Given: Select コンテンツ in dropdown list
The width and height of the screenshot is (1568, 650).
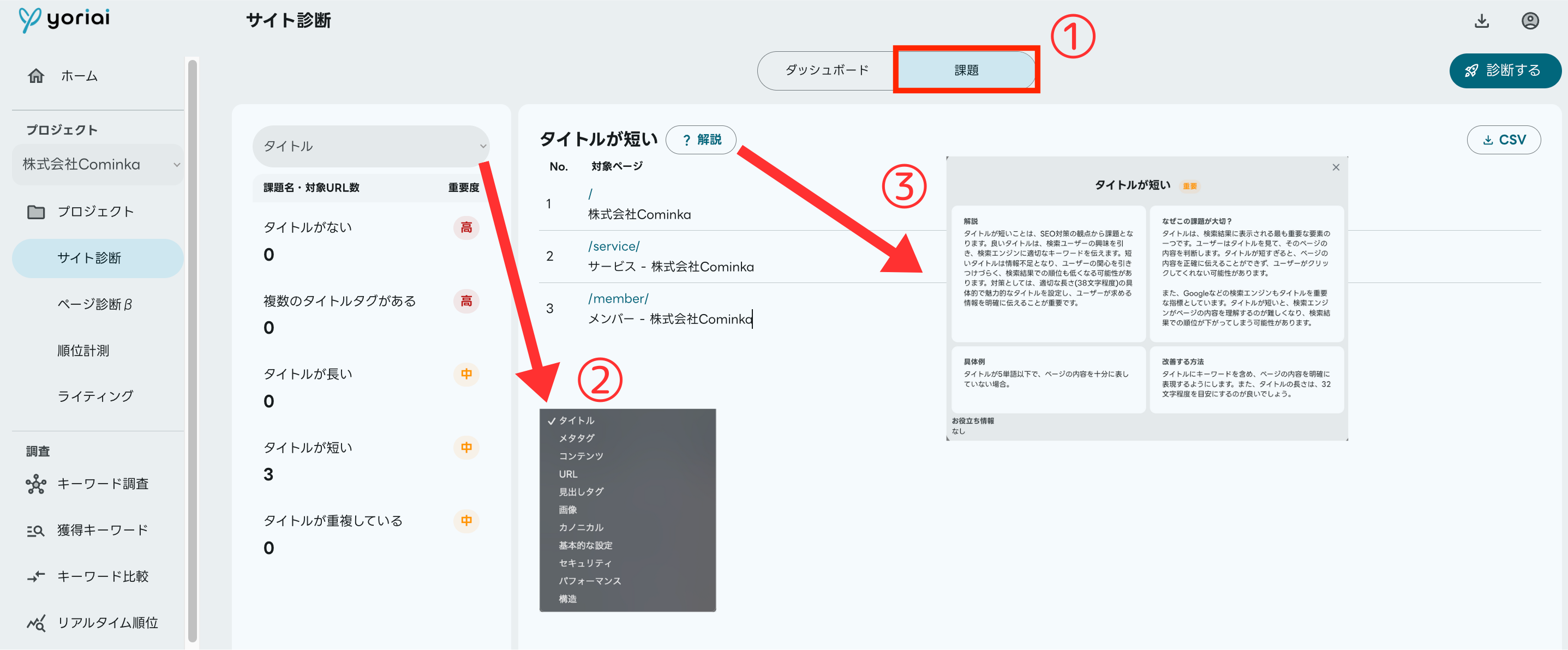Looking at the screenshot, I should pos(580,456).
